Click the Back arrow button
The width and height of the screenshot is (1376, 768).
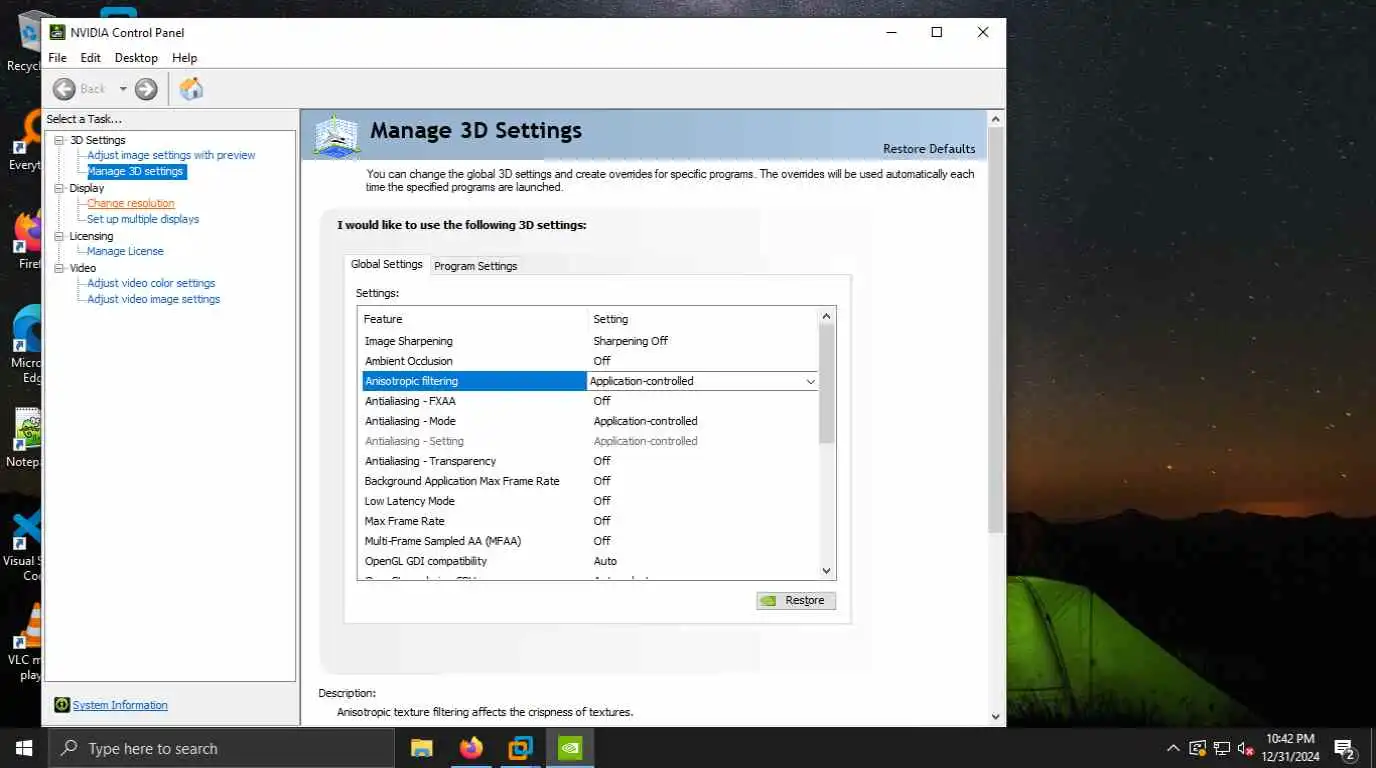click(x=64, y=89)
